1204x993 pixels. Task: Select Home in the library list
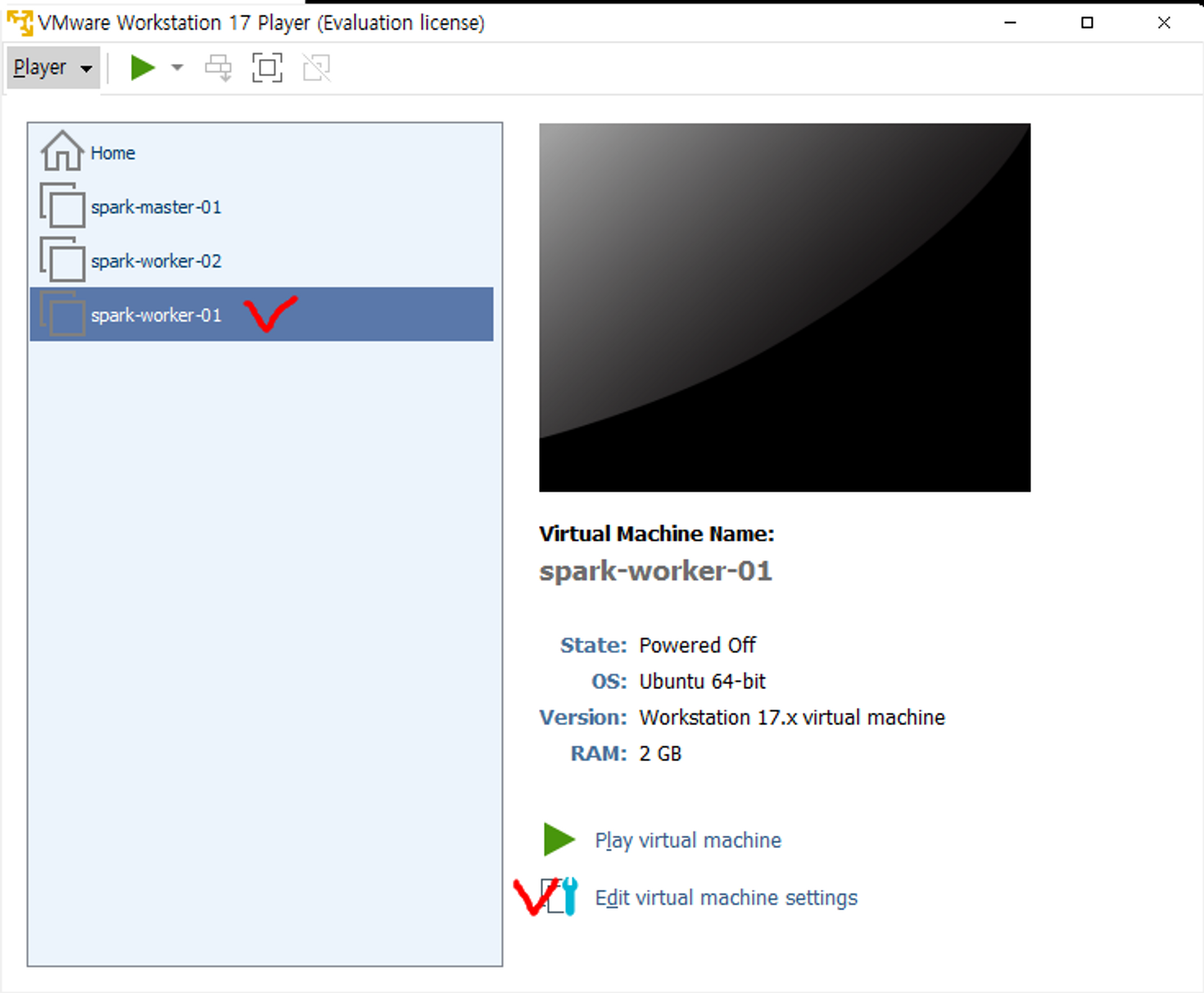[261, 152]
